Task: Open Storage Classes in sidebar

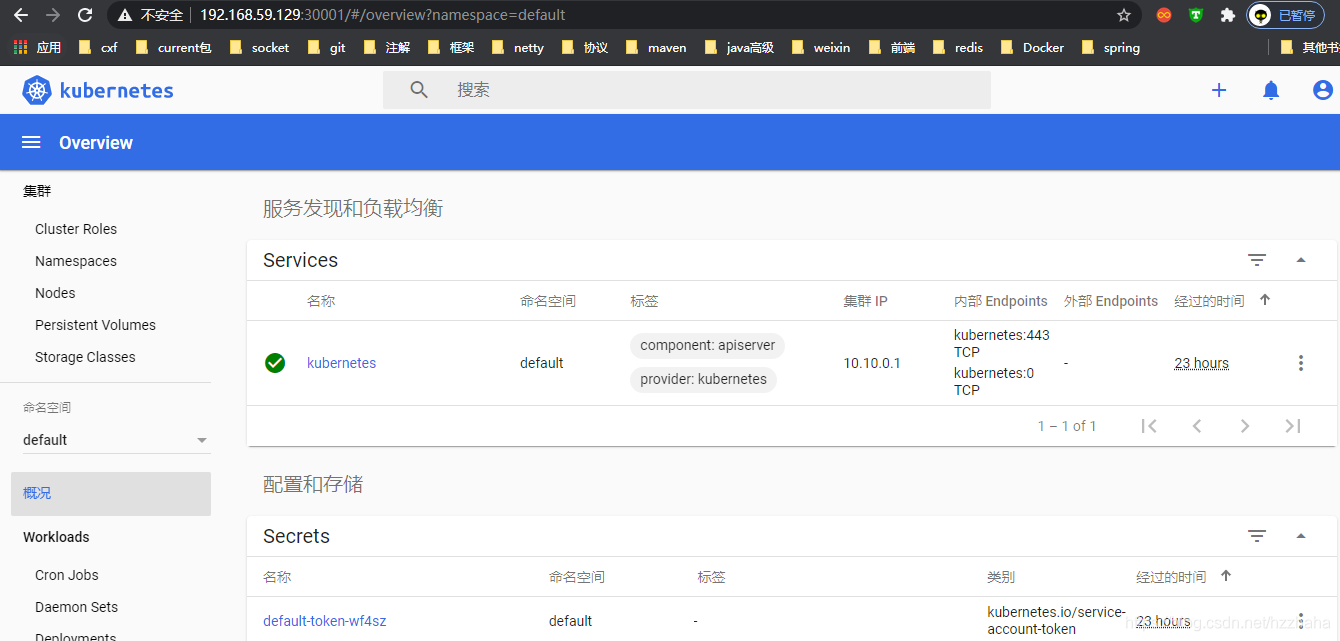Action: tap(85, 357)
